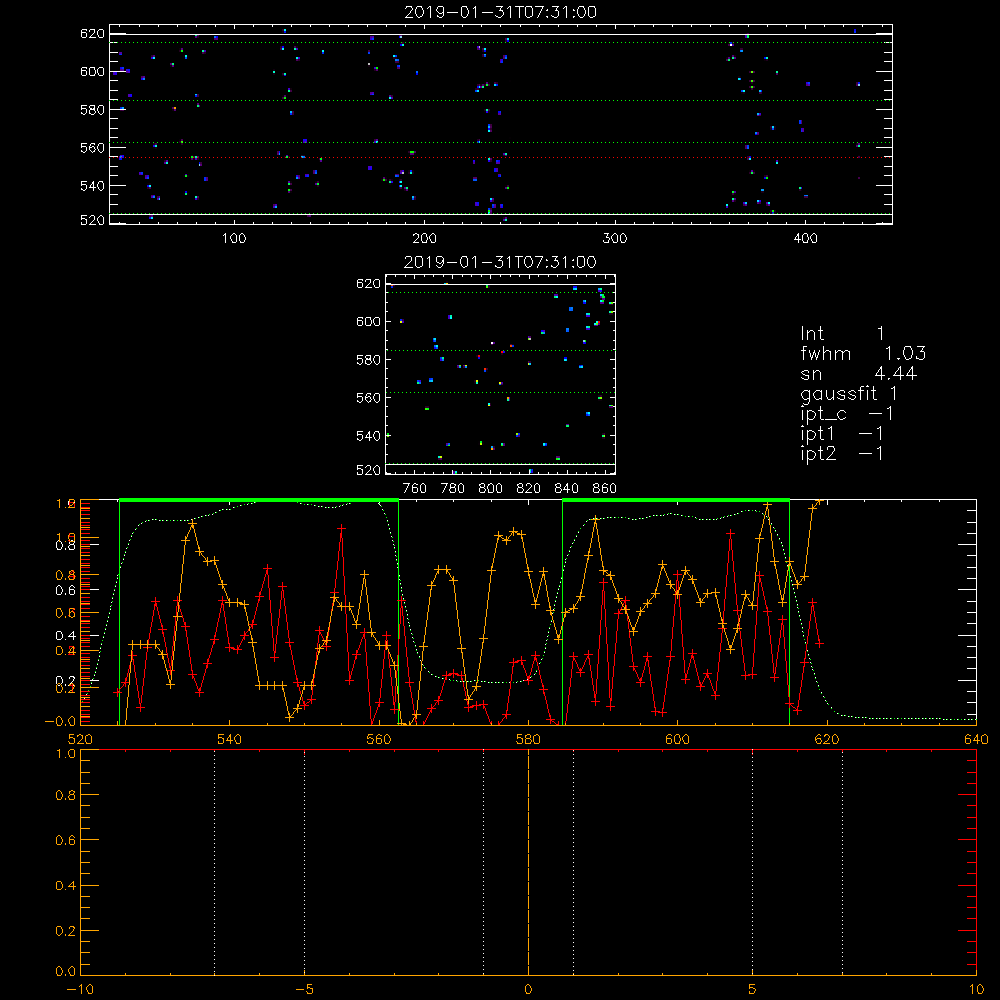Click the 860 x-axis label of middle plot
Image resolution: width=1000 pixels, height=1000 pixels.
click(605, 489)
